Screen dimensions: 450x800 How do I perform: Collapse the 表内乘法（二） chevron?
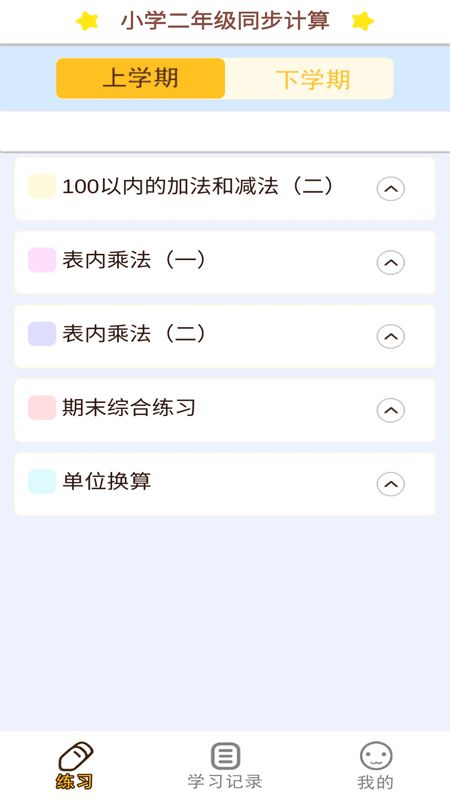(x=390, y=337)
